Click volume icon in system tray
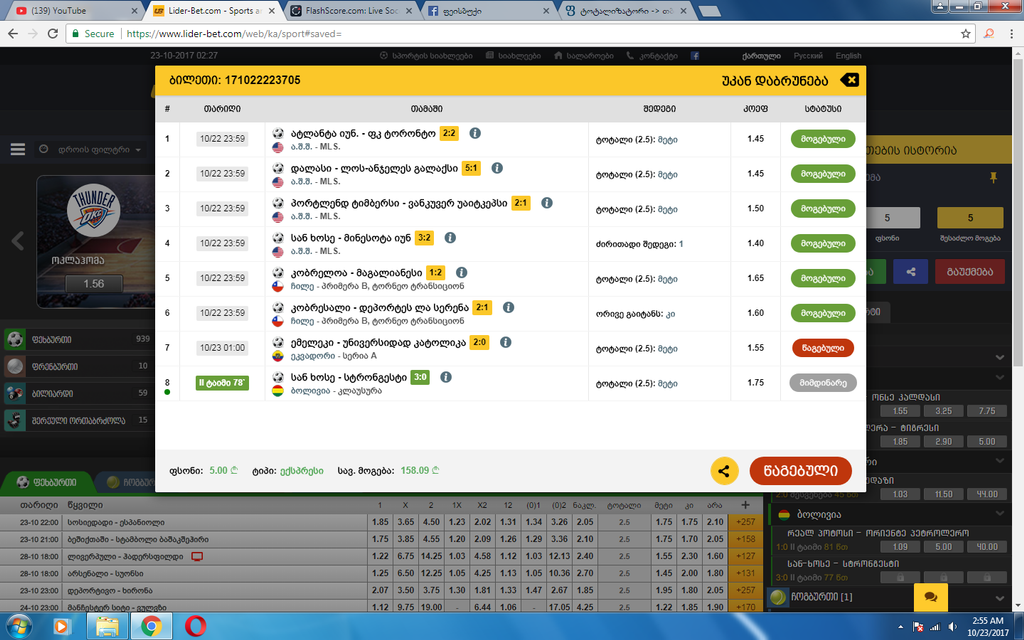 (x=953, y=627)
